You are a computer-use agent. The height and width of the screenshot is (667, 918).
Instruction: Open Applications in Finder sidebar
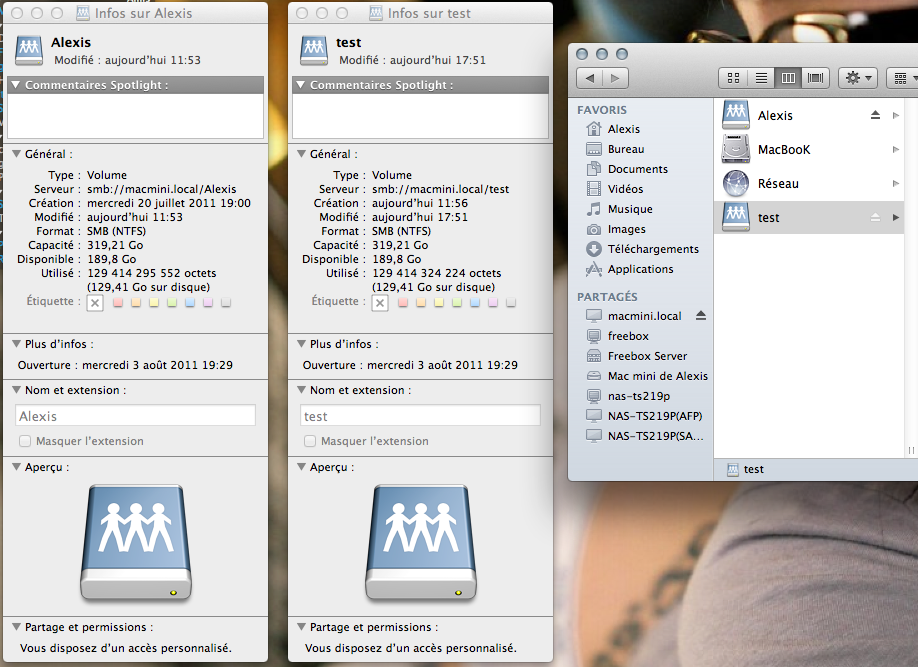tap(640, 269)
